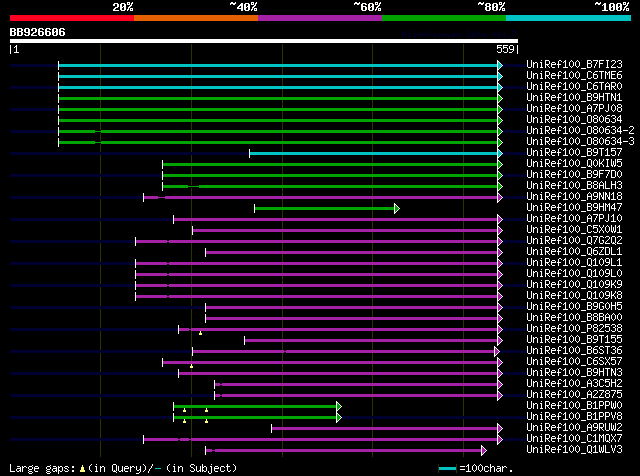
Task: Select the green alignment bar for B9HM47
Action: 324,209
